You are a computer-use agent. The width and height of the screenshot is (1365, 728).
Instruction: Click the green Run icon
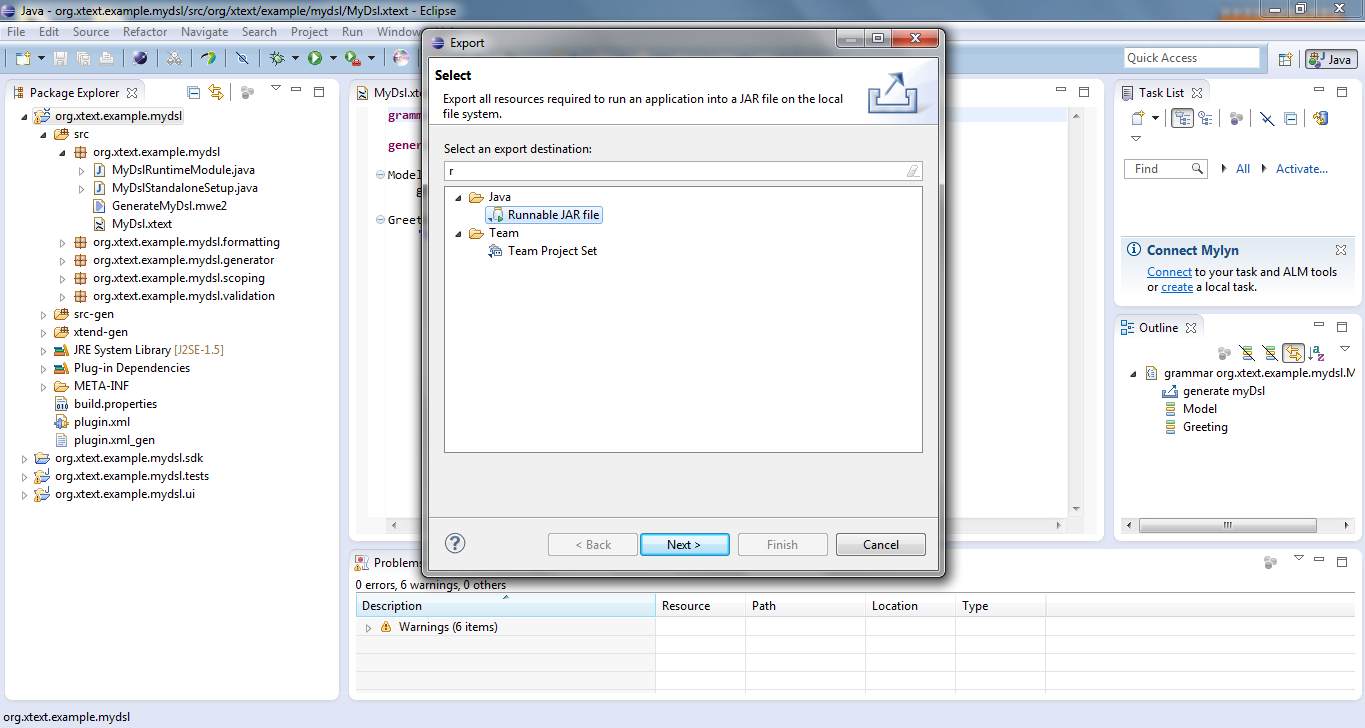tap(314, 58)
